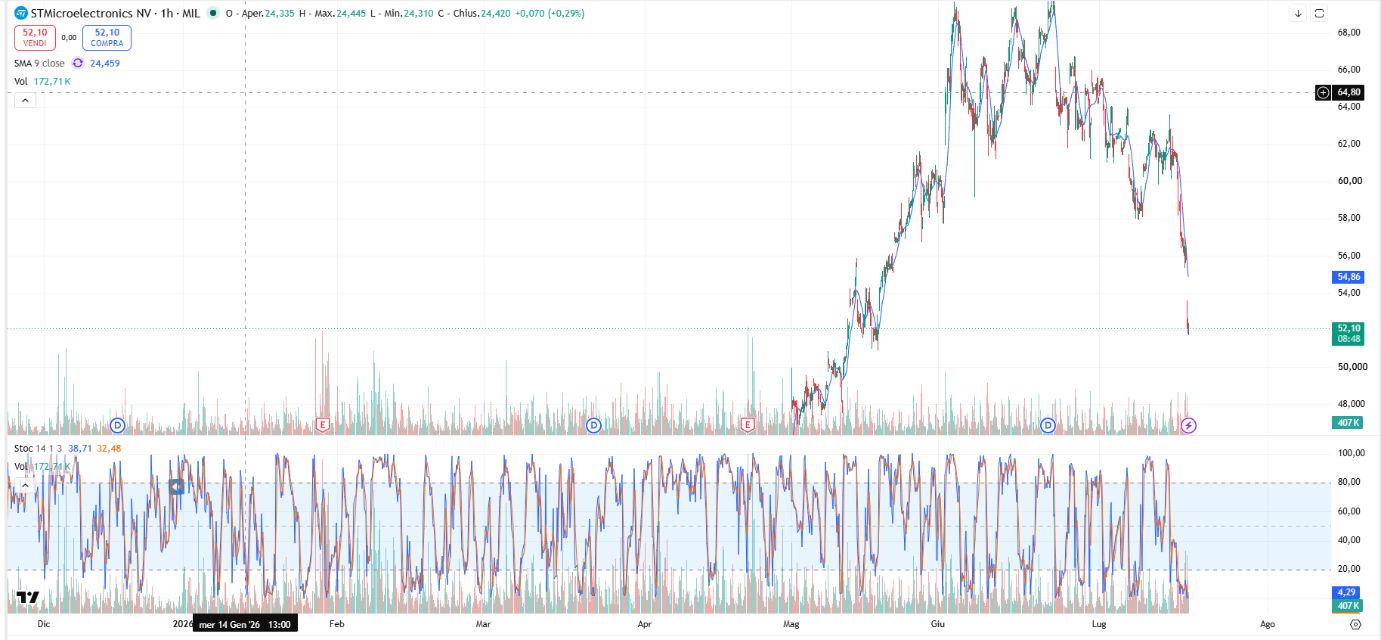Screen dimensions: 1381x640
Task: Open the time axis settings gear
Action: pos(1355,624)
